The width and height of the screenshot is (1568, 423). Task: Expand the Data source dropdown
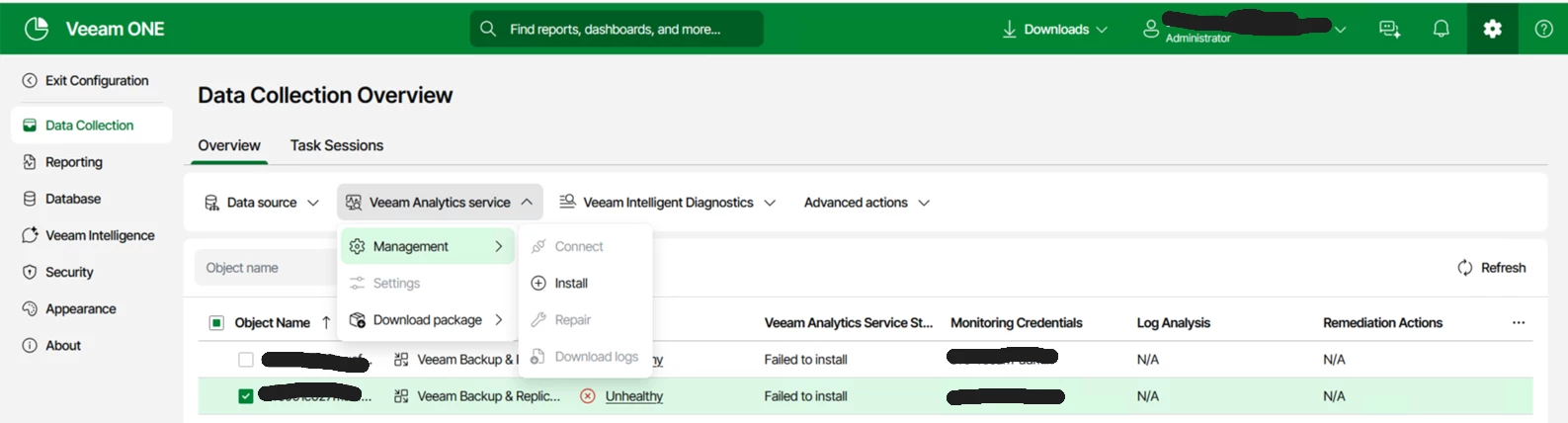(262, 203)
